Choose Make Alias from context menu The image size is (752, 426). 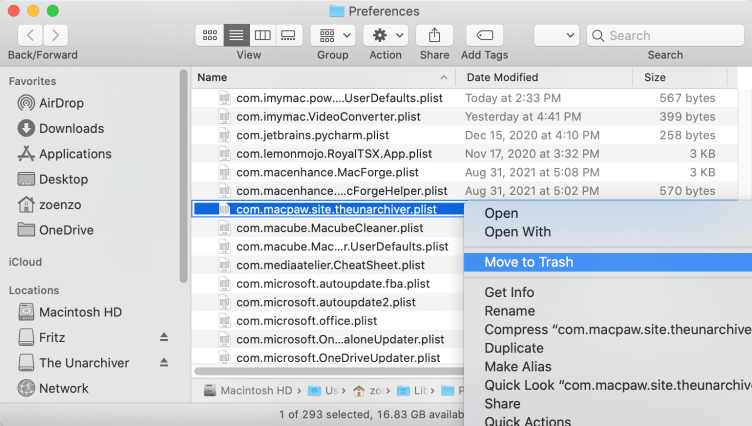(608, 367)
